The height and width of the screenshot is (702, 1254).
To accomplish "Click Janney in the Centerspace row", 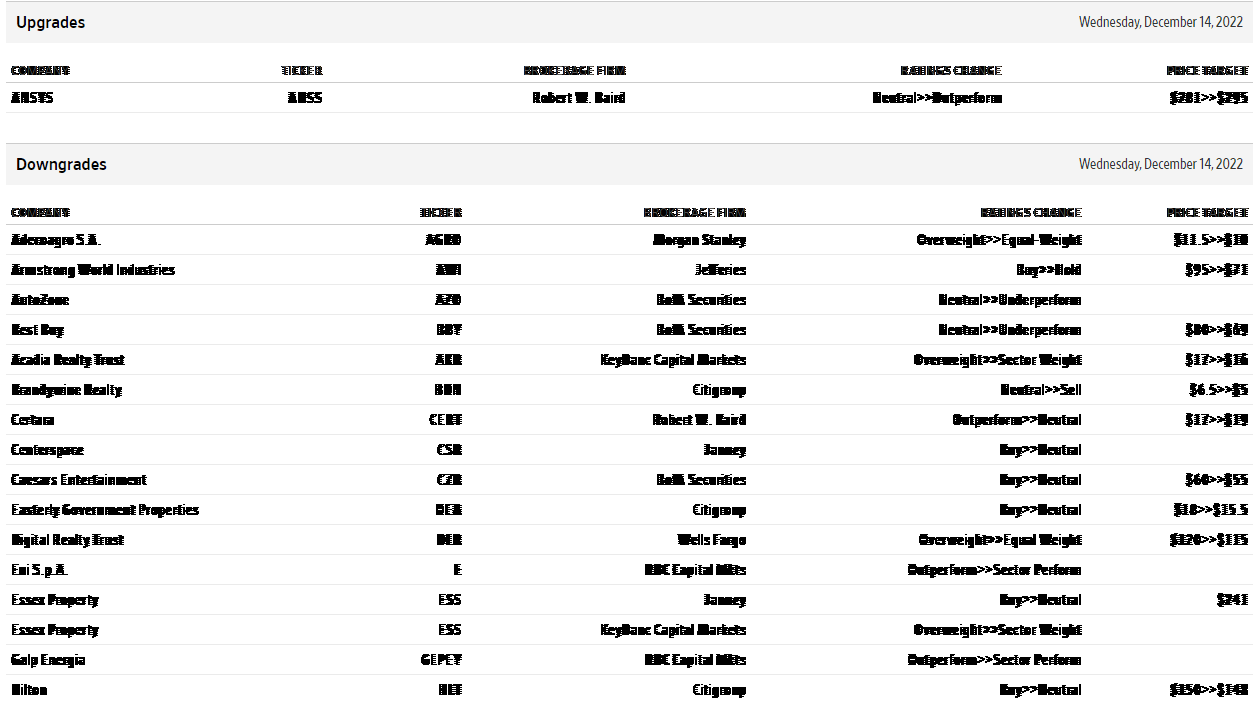I will (x=725, y=450).
